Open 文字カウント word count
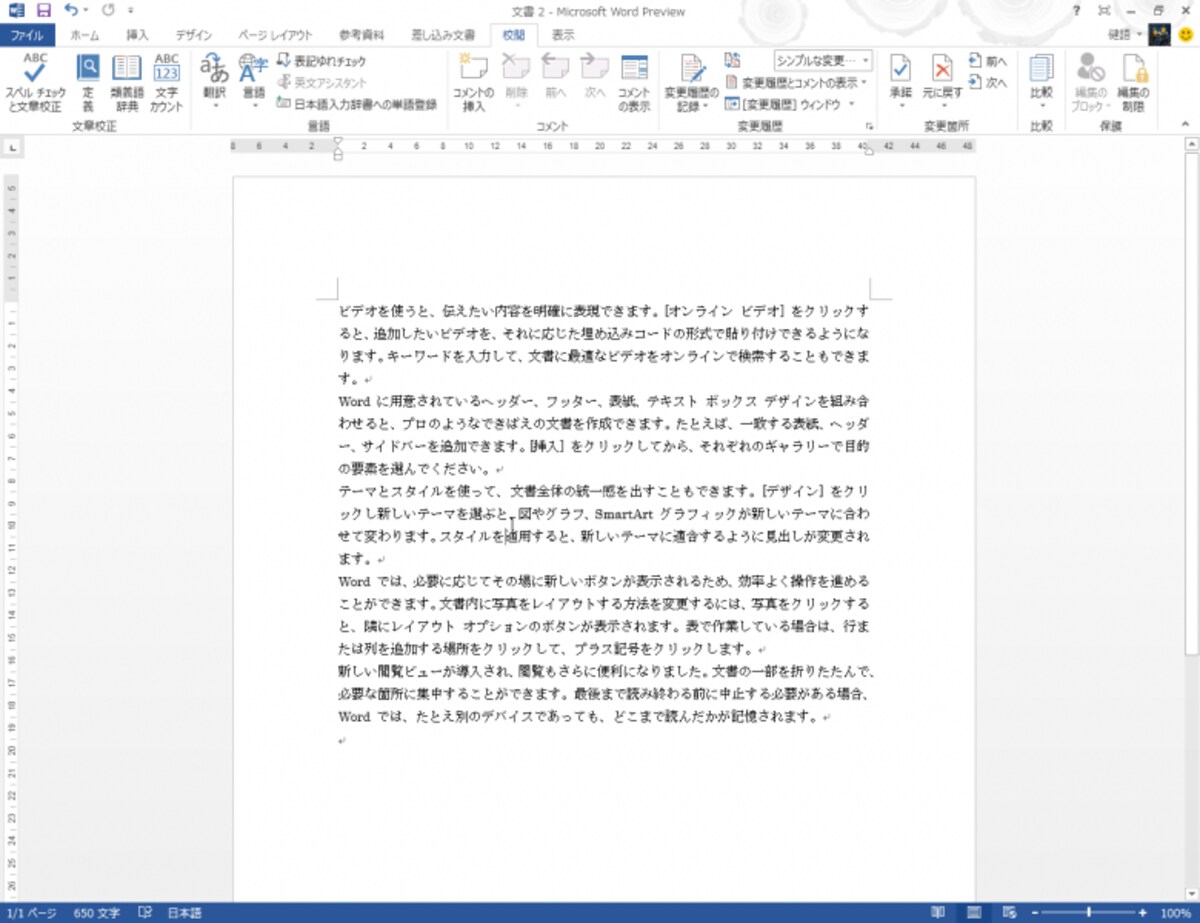 [166, 82]
